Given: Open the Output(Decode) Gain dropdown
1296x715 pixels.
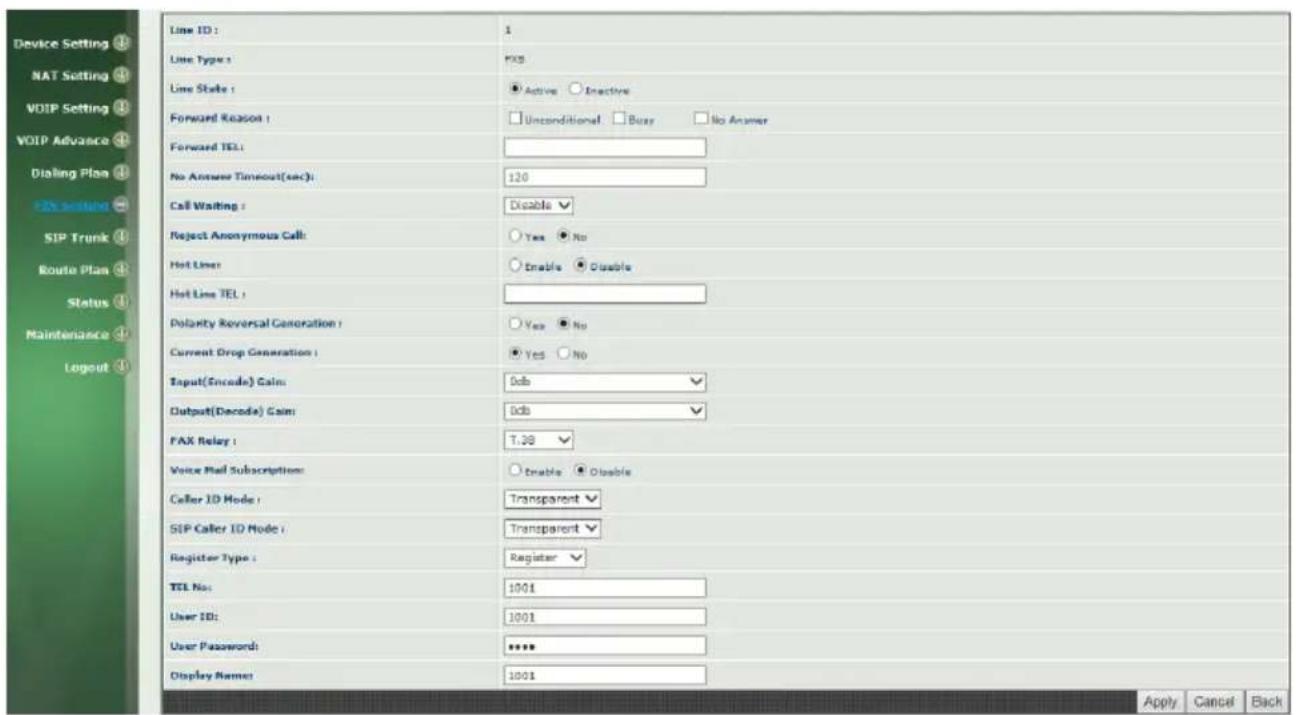Looking at the screenshot, I should [606, 411].
